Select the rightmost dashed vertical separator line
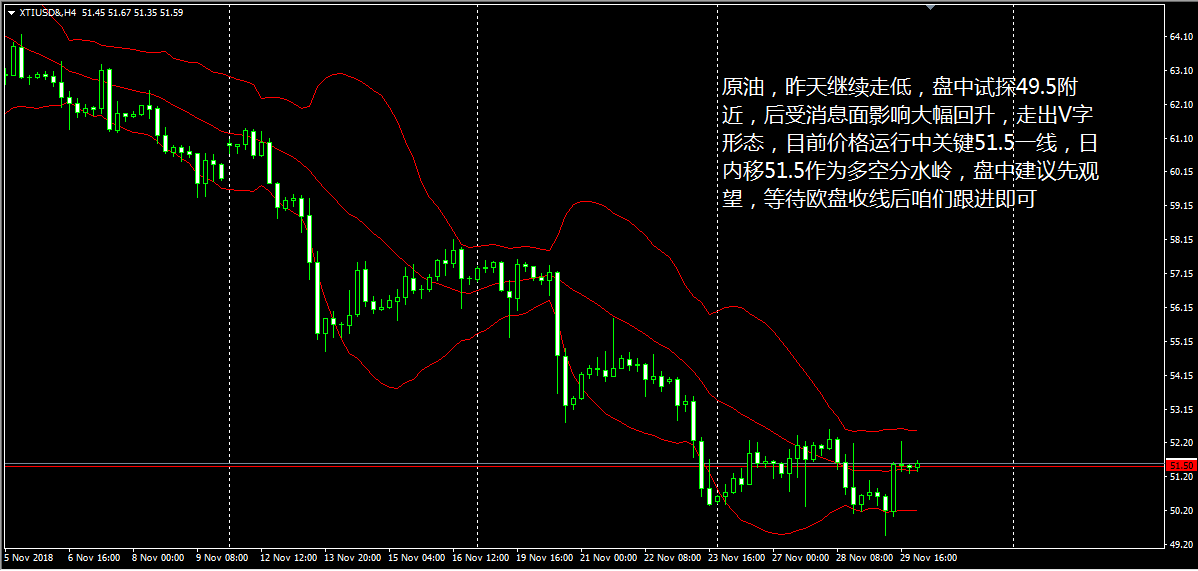 click(x=1013, y=275)
